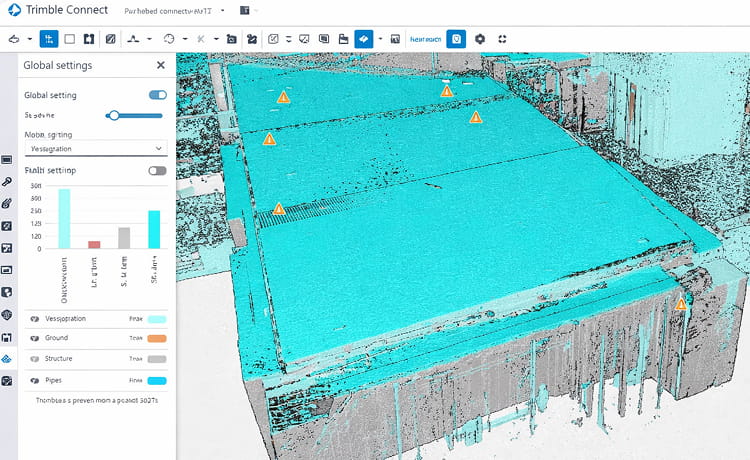
Task: Click the Trimble Connect logo
Action: [x=14, y=10]
